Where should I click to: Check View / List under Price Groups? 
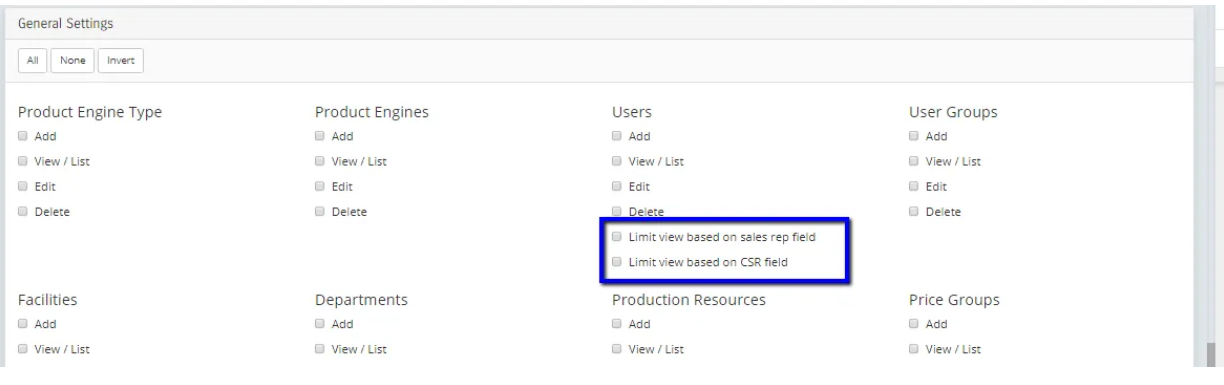[914, 349]
